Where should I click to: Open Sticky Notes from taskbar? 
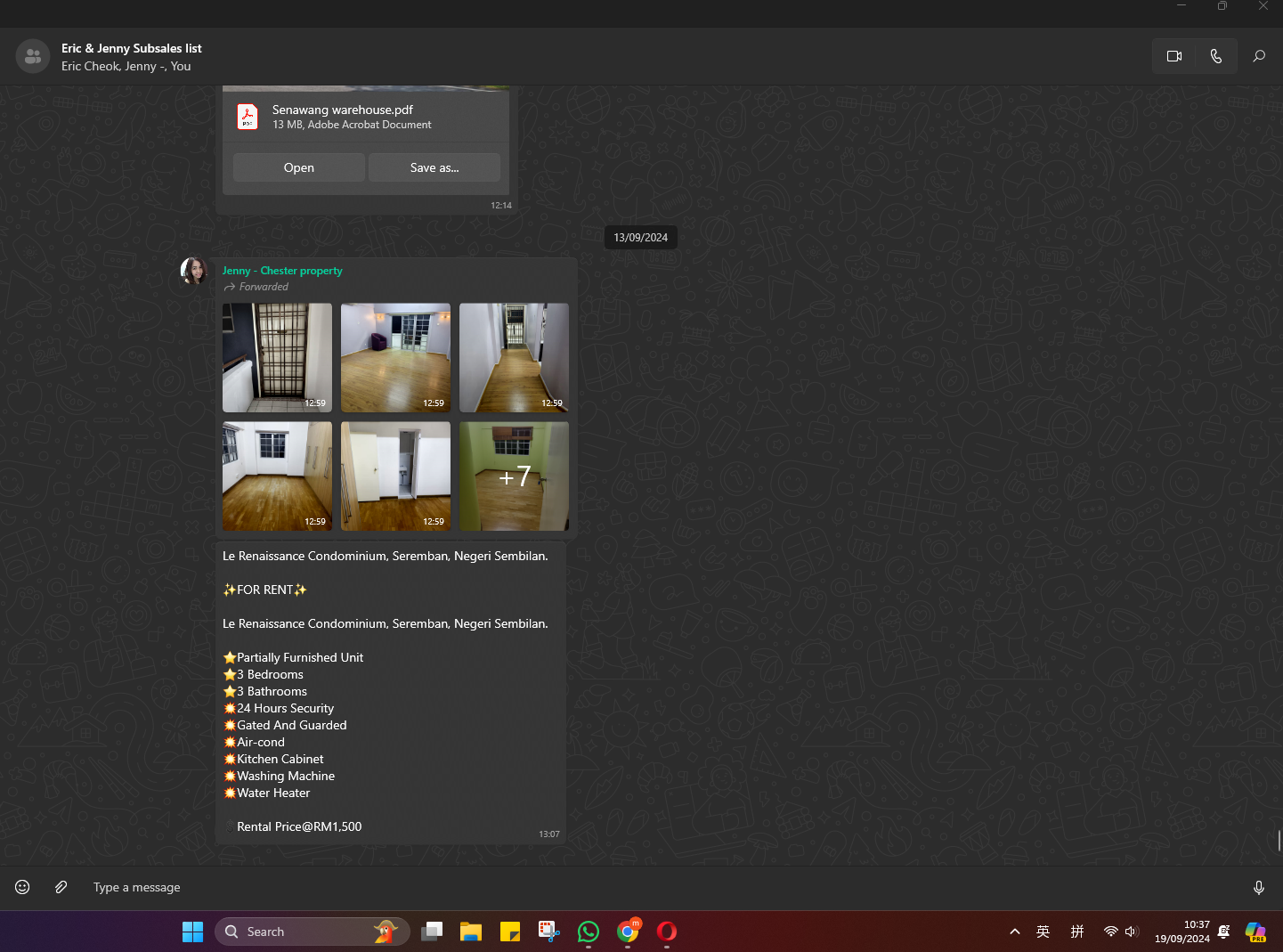[510, 932]
